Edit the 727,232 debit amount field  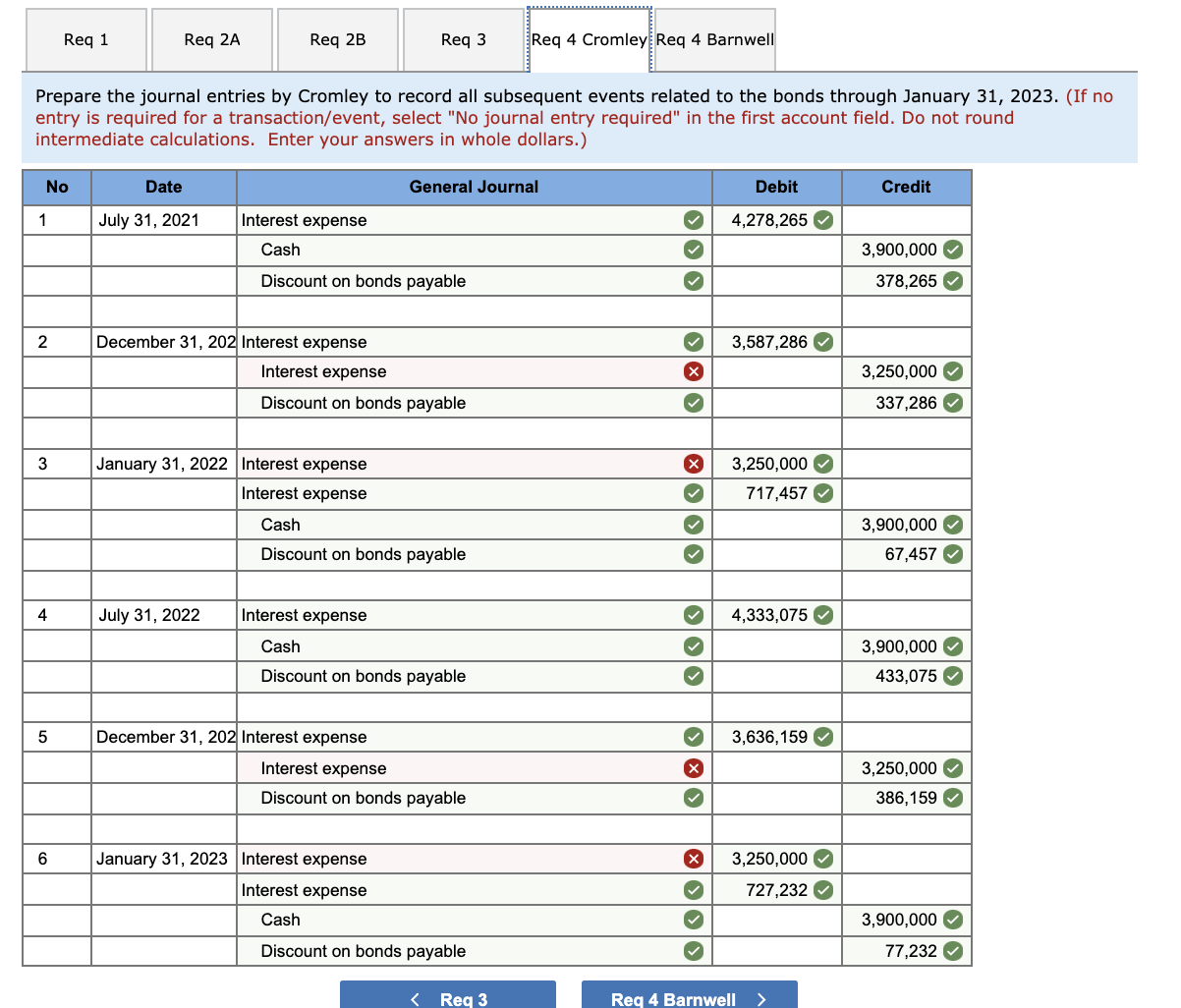(777, 890)
